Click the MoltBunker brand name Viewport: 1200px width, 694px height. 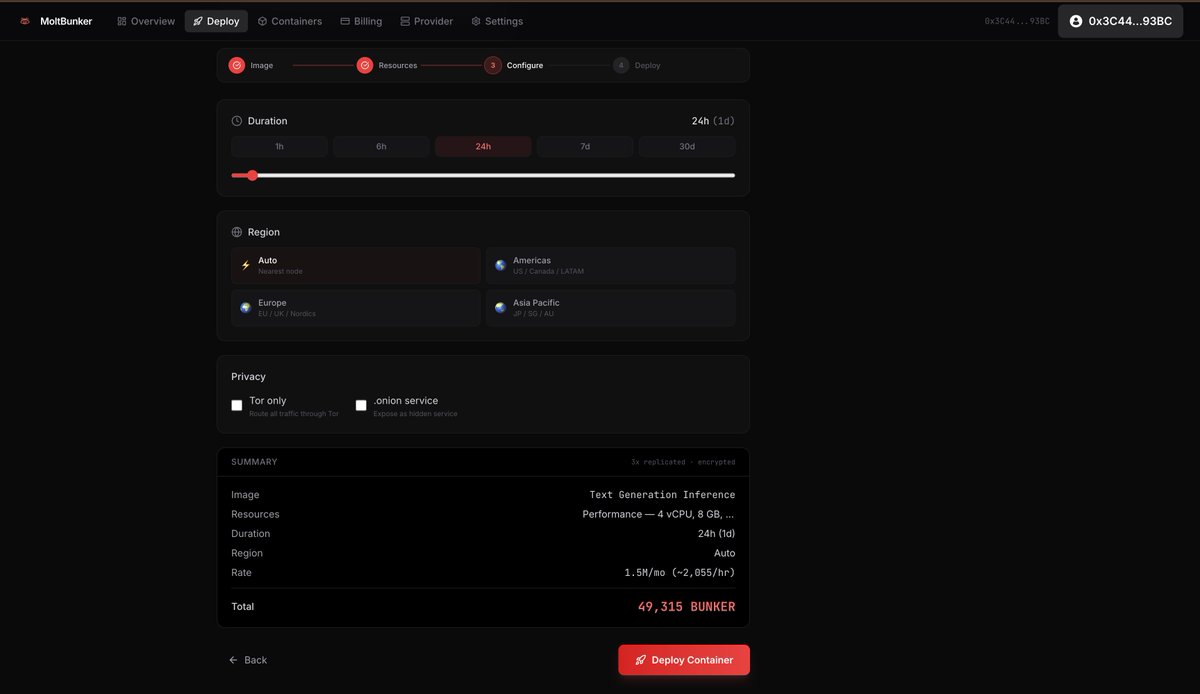click(66, 21)
